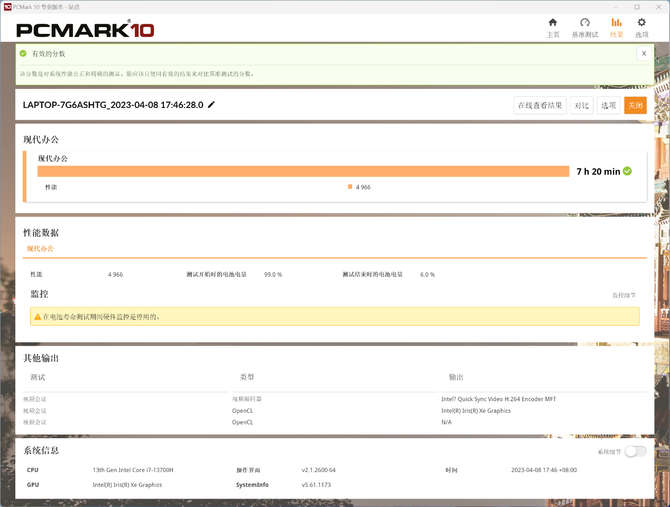Screen dimensions: 670x507
Task: Click the orange Close (关闭) button
Action: [x=635, y=106]
